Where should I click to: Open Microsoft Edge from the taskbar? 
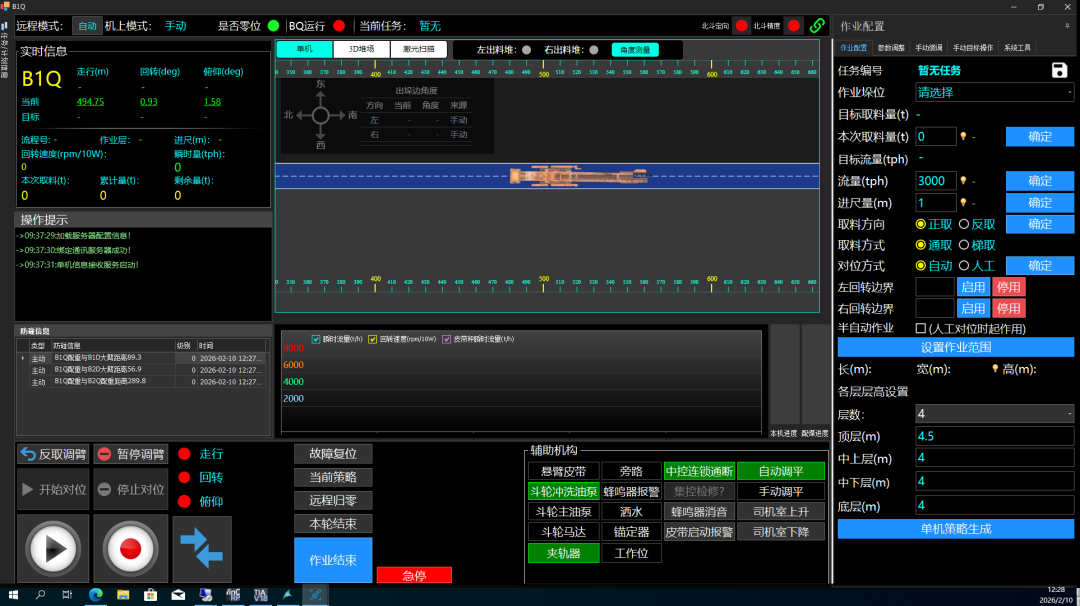(x=96, y=595)
